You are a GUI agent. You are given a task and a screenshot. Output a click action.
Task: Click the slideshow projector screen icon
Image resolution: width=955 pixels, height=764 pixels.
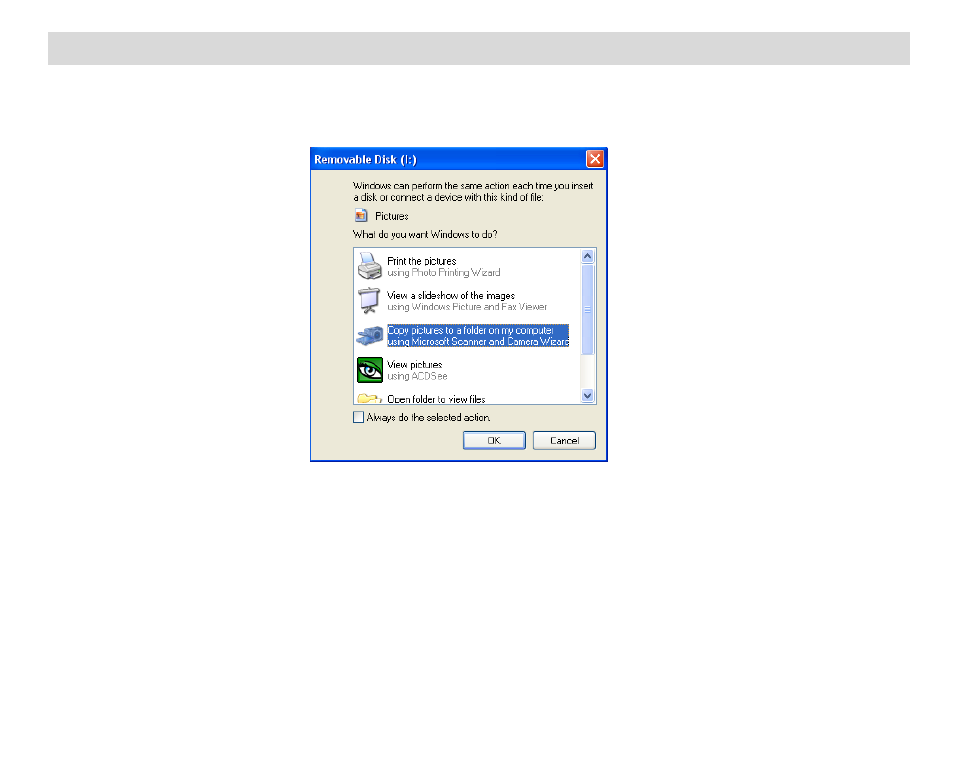click(x=369, y=301)
